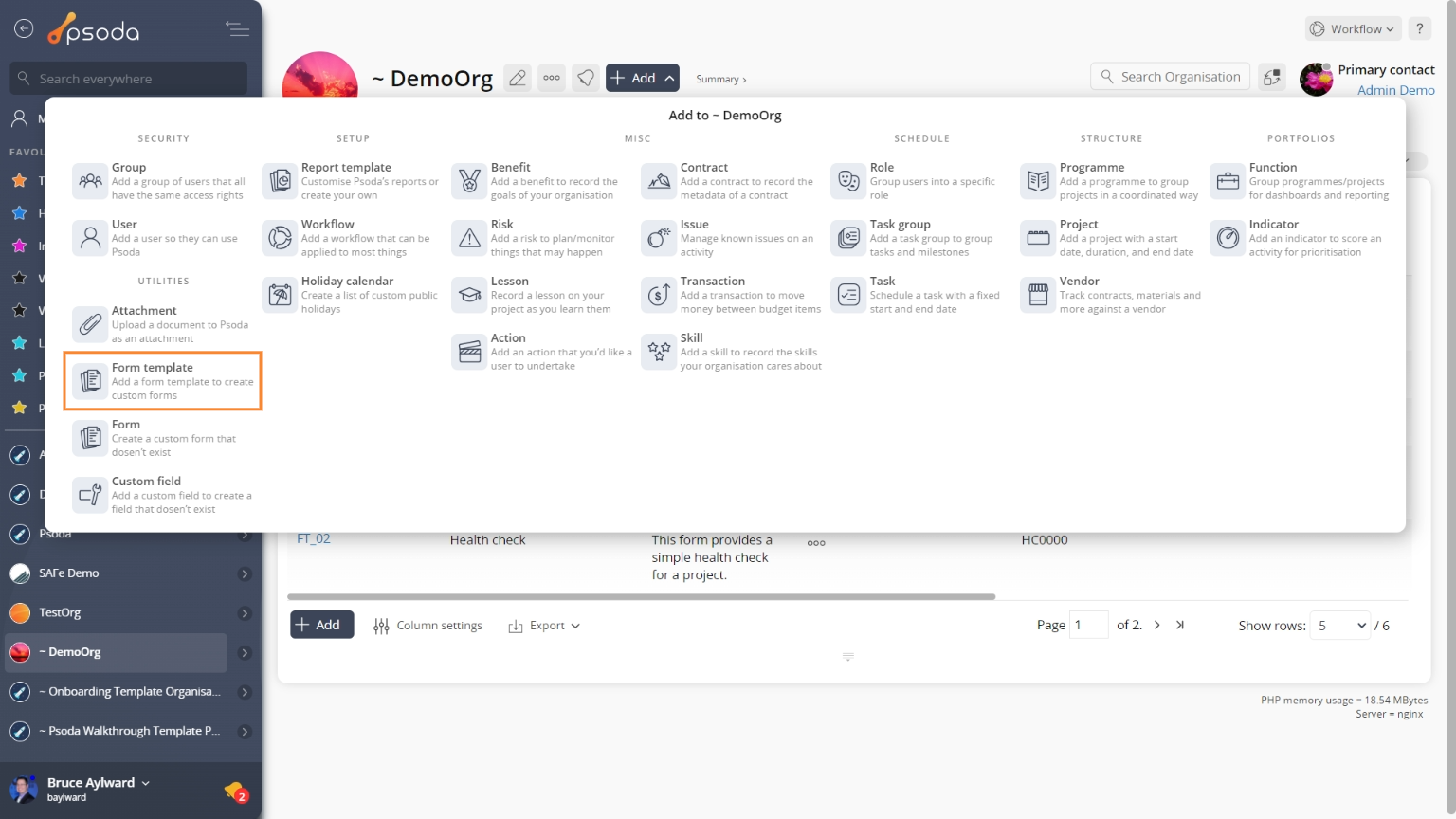Click the Contract icon
Image resolution: width=1456 pixels, height=819 pixels.
click(x=659, y=181)
